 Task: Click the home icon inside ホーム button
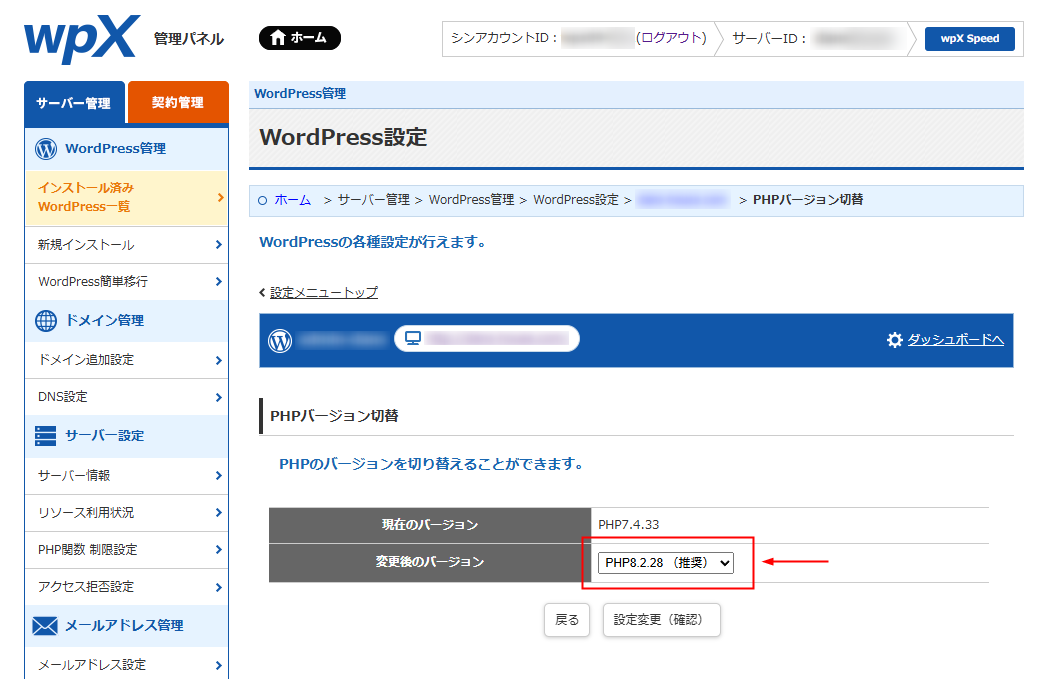pyautogui.click(x=278, y=38)
